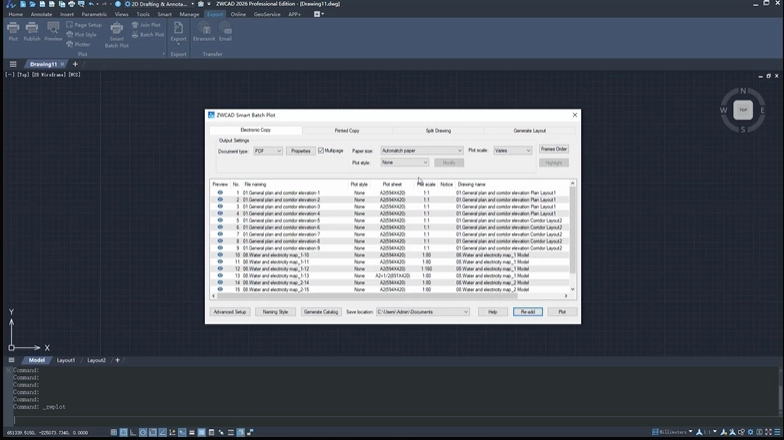Viewport: 784px width, 440px height.
Task: Open the Paper size Automatch paper dropdown
Action: point(422,150)
